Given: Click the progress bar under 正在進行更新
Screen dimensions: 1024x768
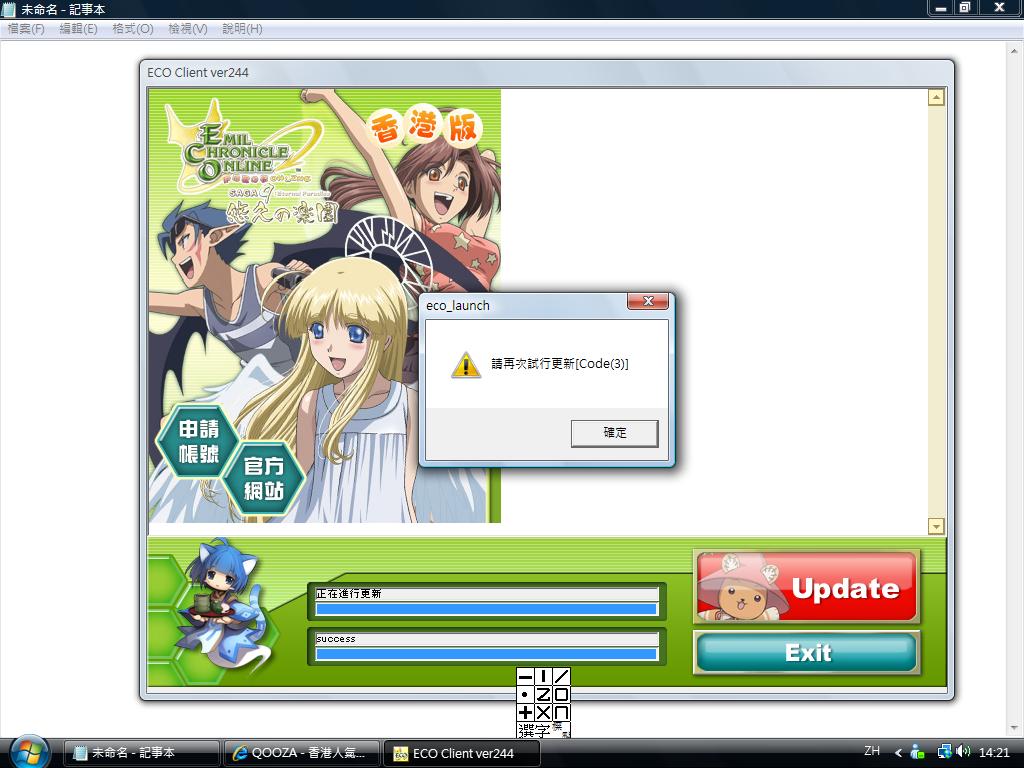Looking at the screenshot, I should (x=487, y=609).
